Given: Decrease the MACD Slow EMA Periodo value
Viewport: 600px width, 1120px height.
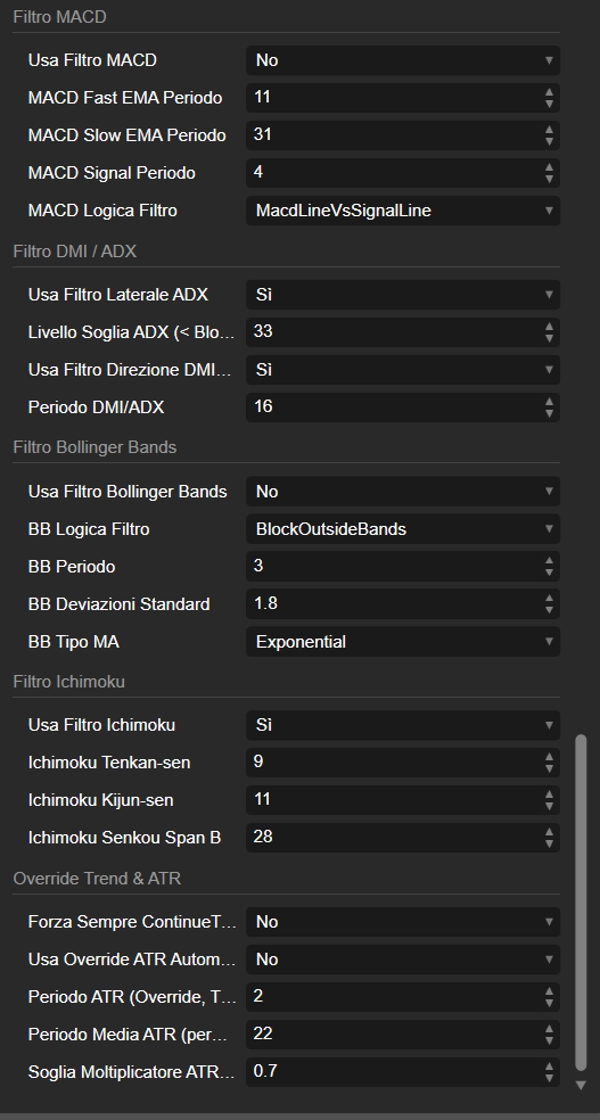Looking at the screenshot, I should click(549, 141).
